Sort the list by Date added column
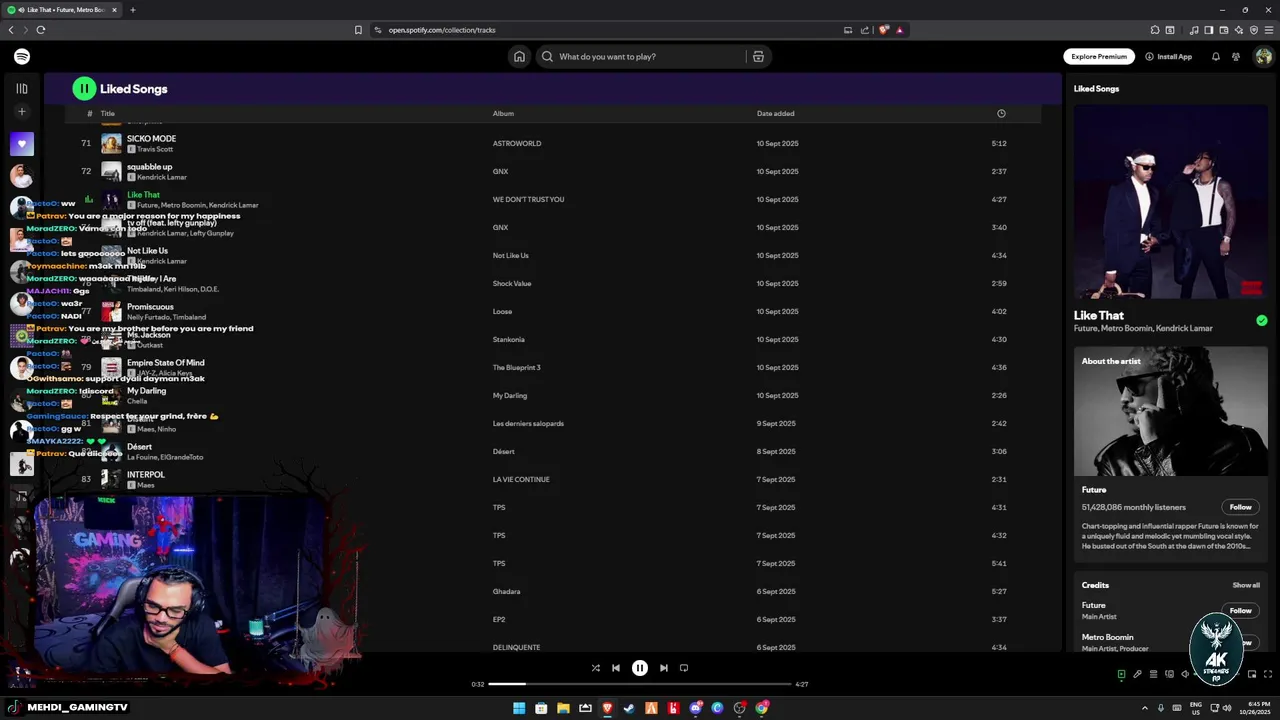1280x720 pixels. coord(776,114)
